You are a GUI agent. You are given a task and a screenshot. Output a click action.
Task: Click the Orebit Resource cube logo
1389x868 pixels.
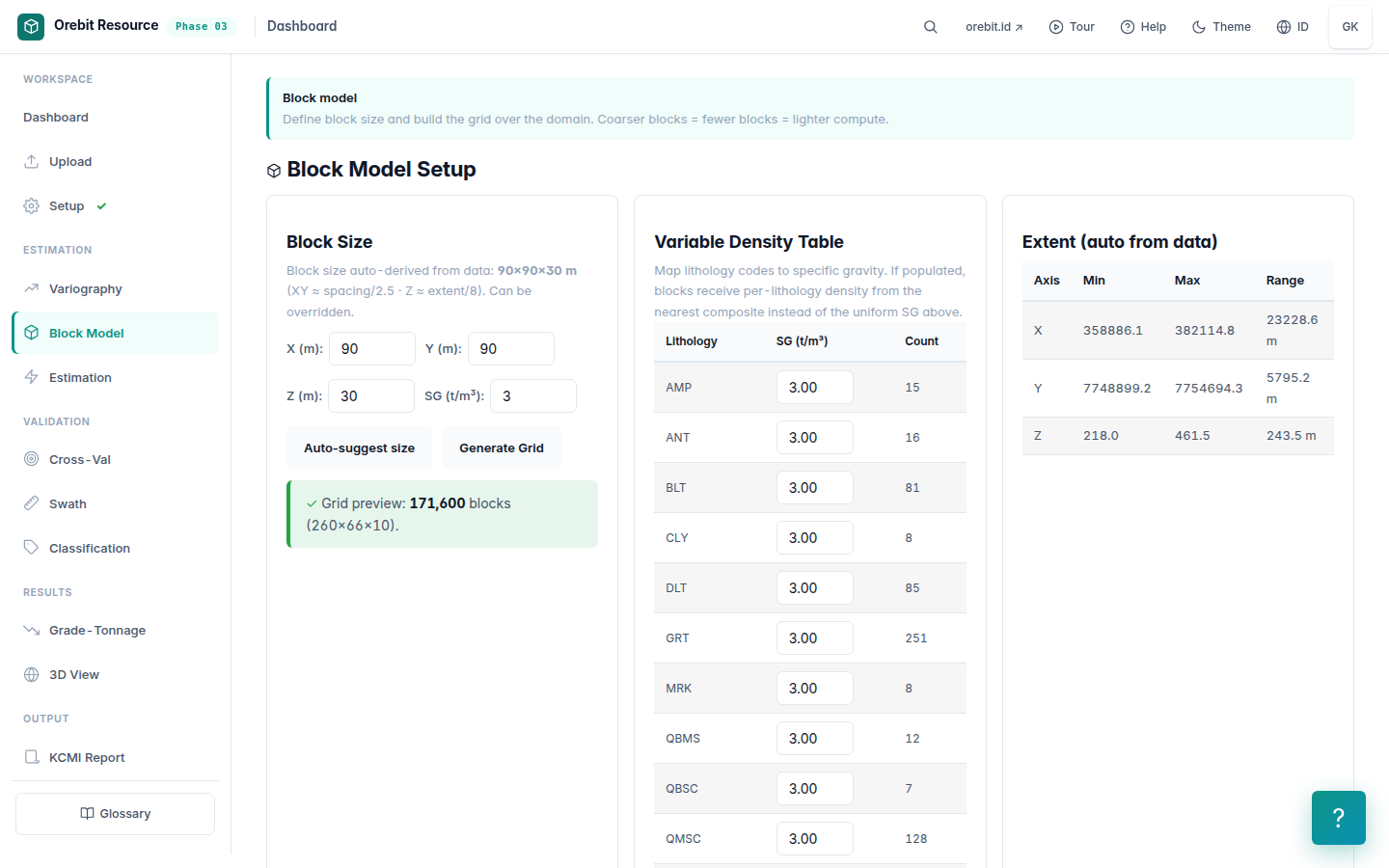coord(31,27)
